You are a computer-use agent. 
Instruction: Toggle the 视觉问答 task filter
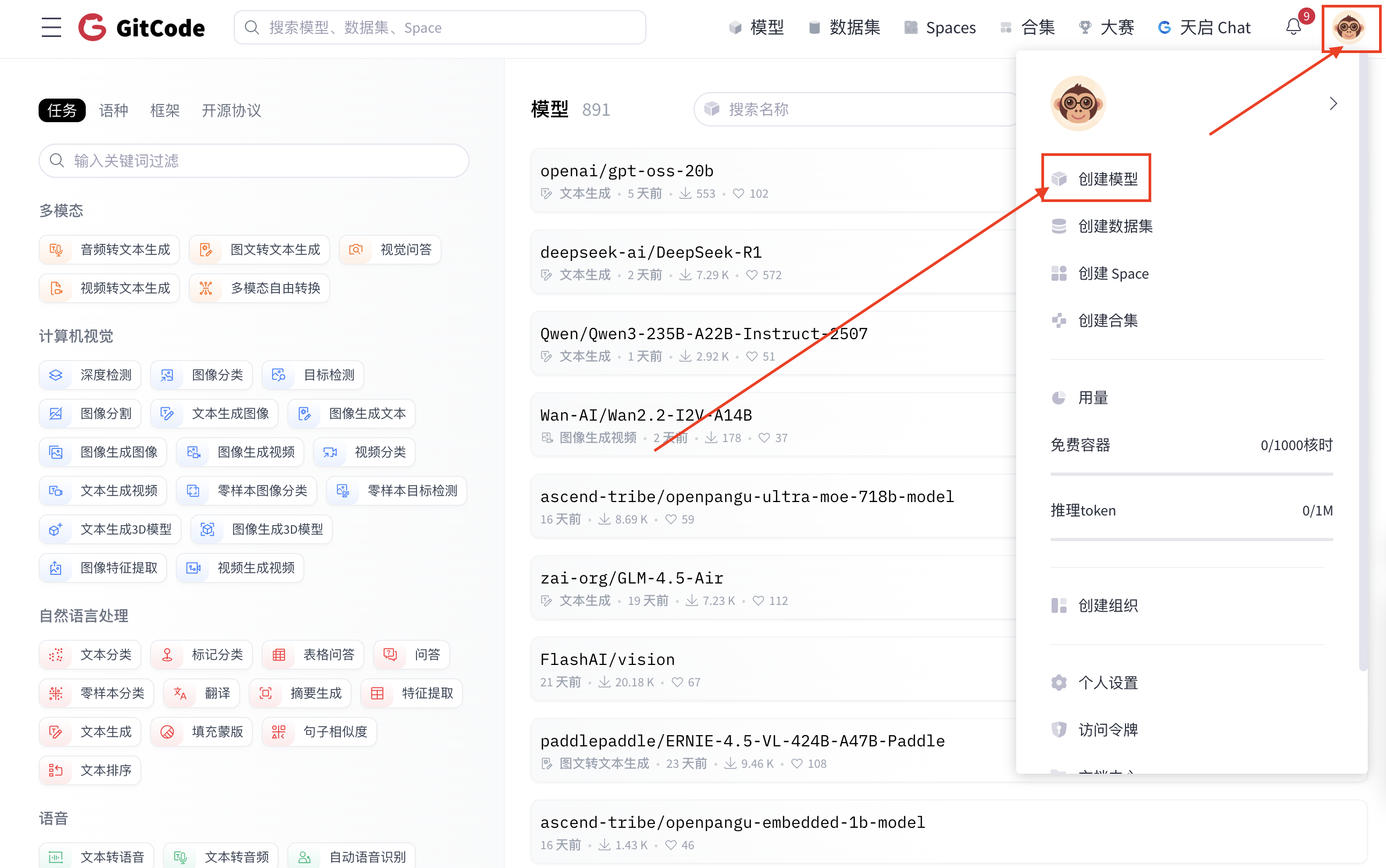tap(390, 250)
